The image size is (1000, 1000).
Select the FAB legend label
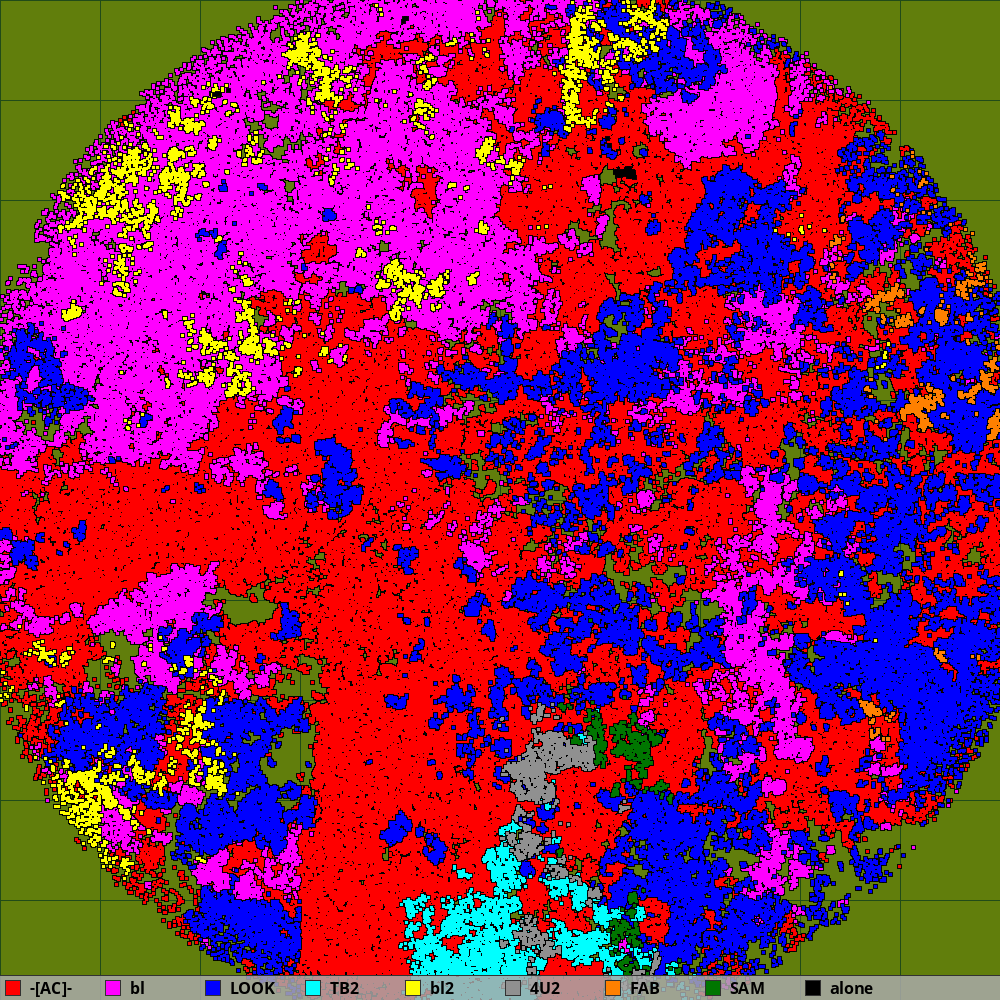pyautogui.click(x=644, y=988)
